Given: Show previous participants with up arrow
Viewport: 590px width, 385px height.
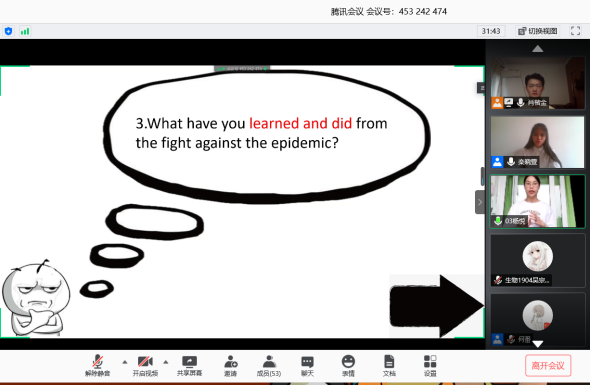Looking at the screenshot, I should (538, 49).
